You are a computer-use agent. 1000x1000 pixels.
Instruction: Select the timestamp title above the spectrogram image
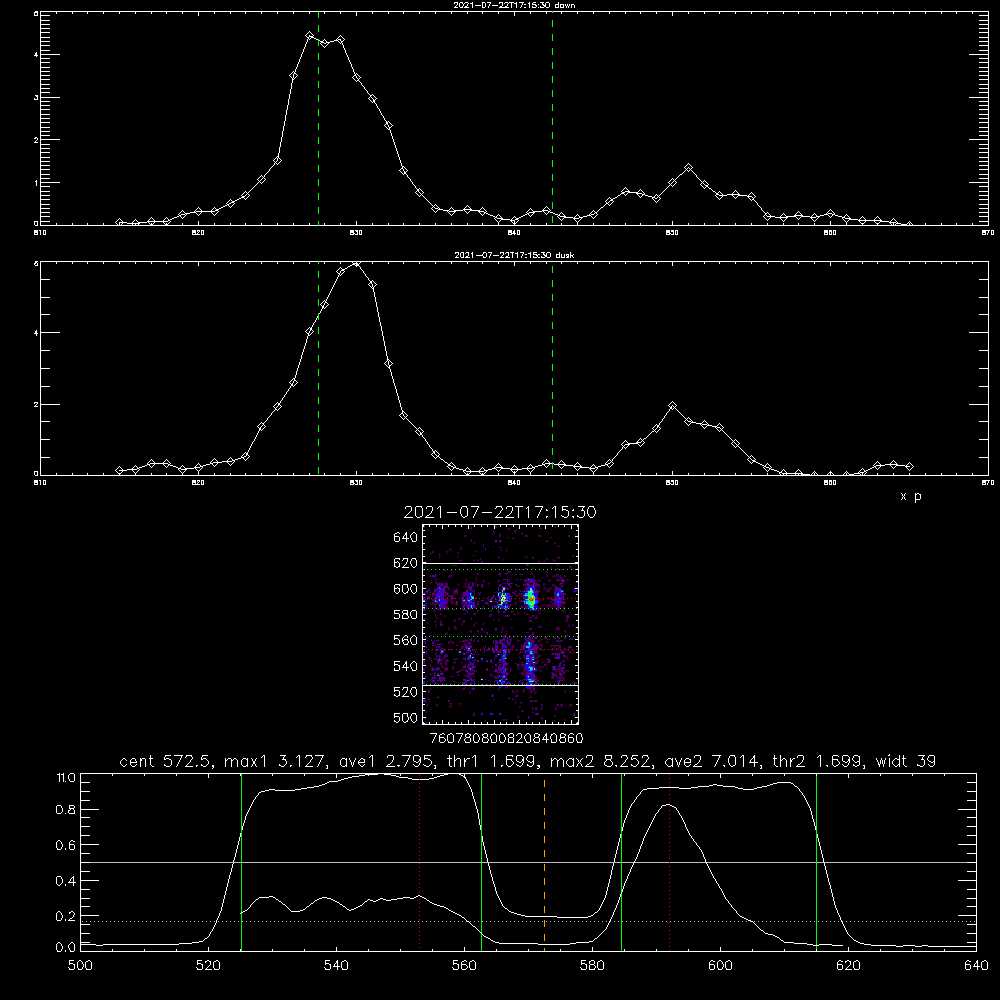pyautogui.click(x=500, y=512)
